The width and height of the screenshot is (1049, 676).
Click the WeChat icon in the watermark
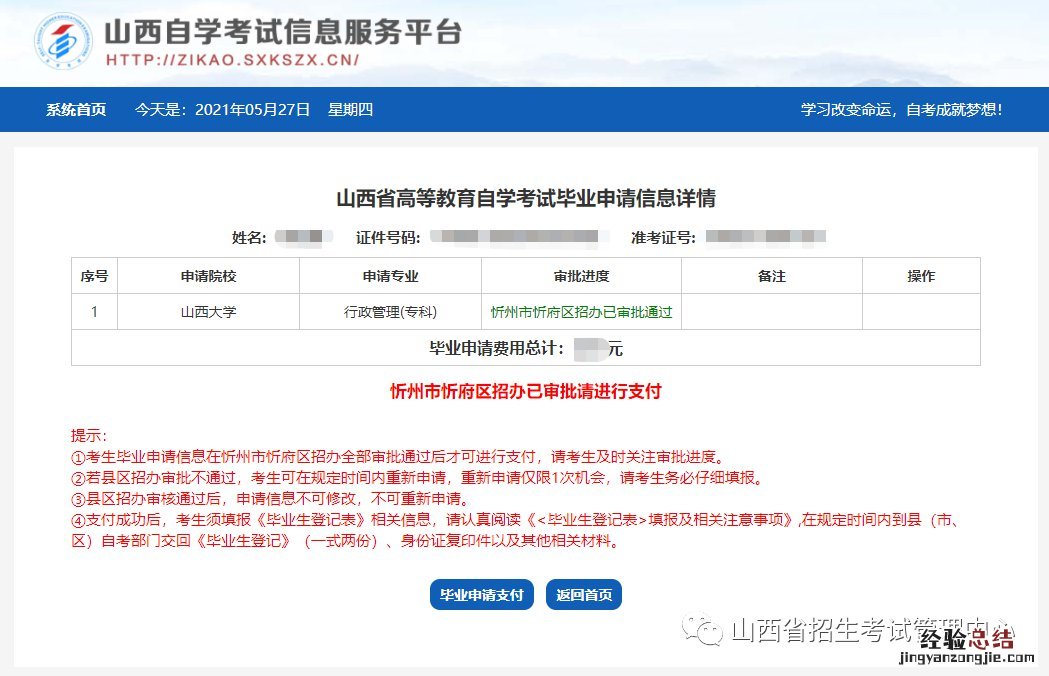point(708,630)
